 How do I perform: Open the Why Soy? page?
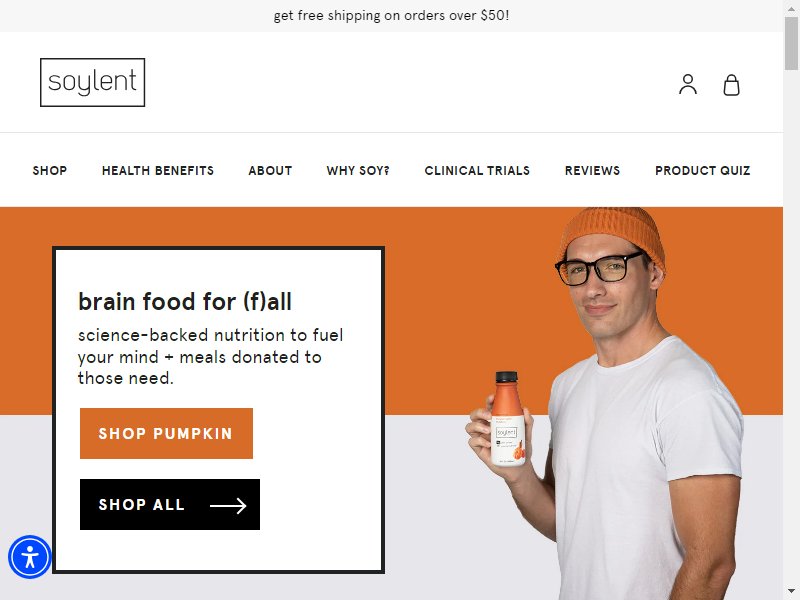click(358, 170)
